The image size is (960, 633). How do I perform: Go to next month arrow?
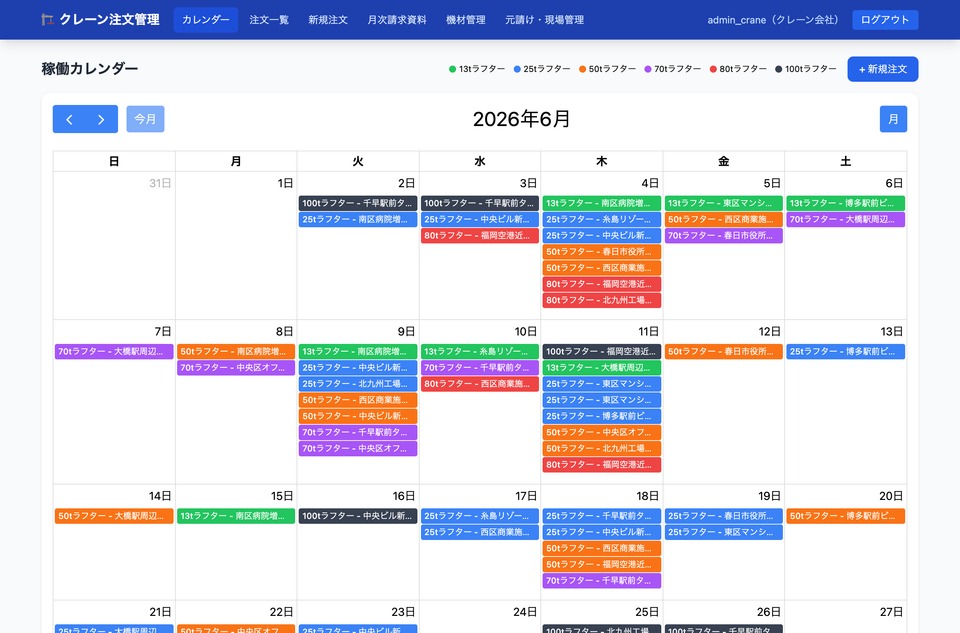tap(102, 119)
